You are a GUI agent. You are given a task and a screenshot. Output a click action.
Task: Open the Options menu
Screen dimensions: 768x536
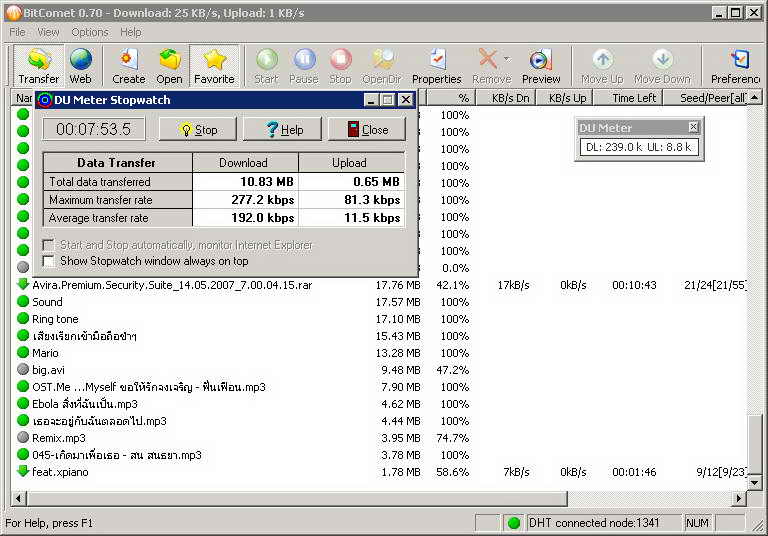click(x=90, y=32)
